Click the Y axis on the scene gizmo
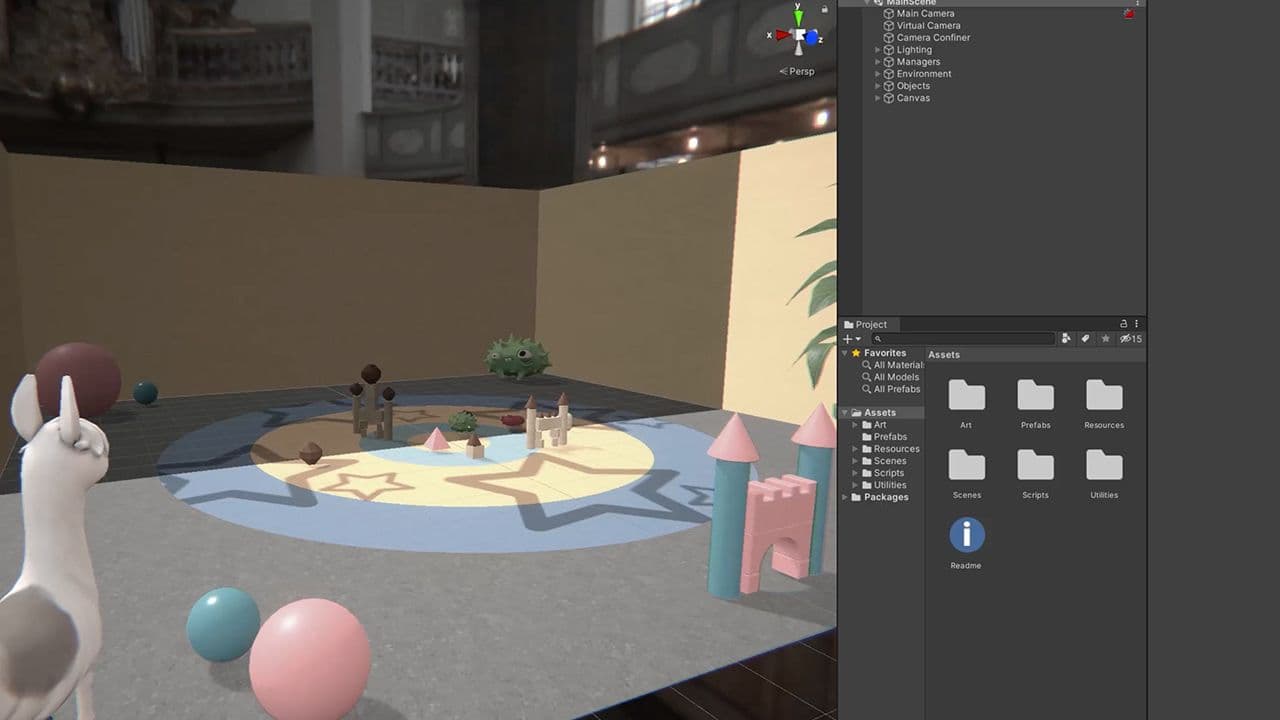The image size is (1280, 720). coord(797,16)
